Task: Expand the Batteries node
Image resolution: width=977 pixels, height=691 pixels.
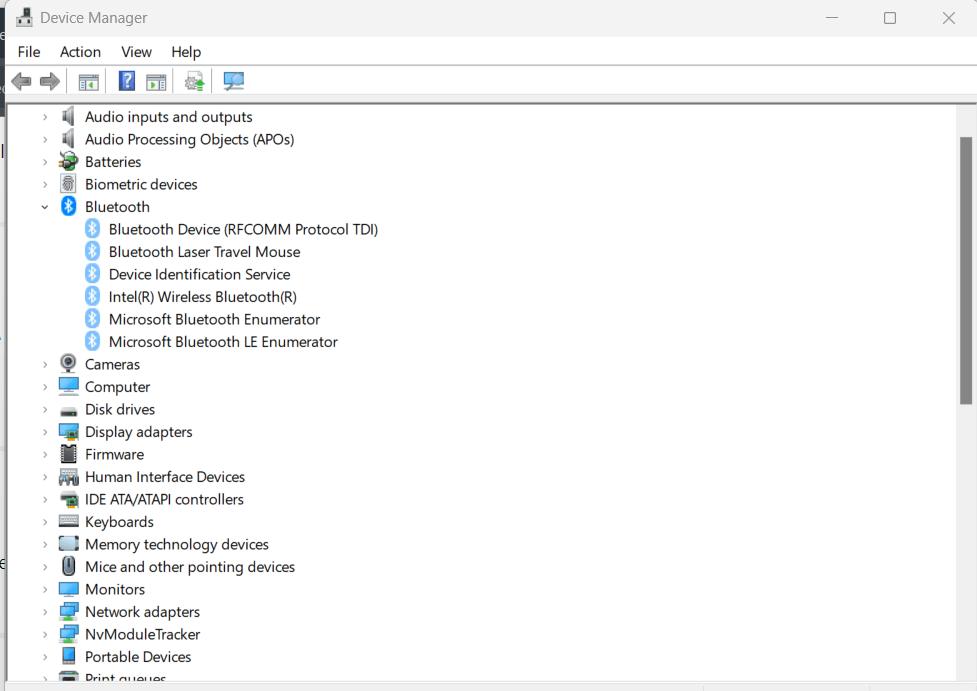Action: 45,162
